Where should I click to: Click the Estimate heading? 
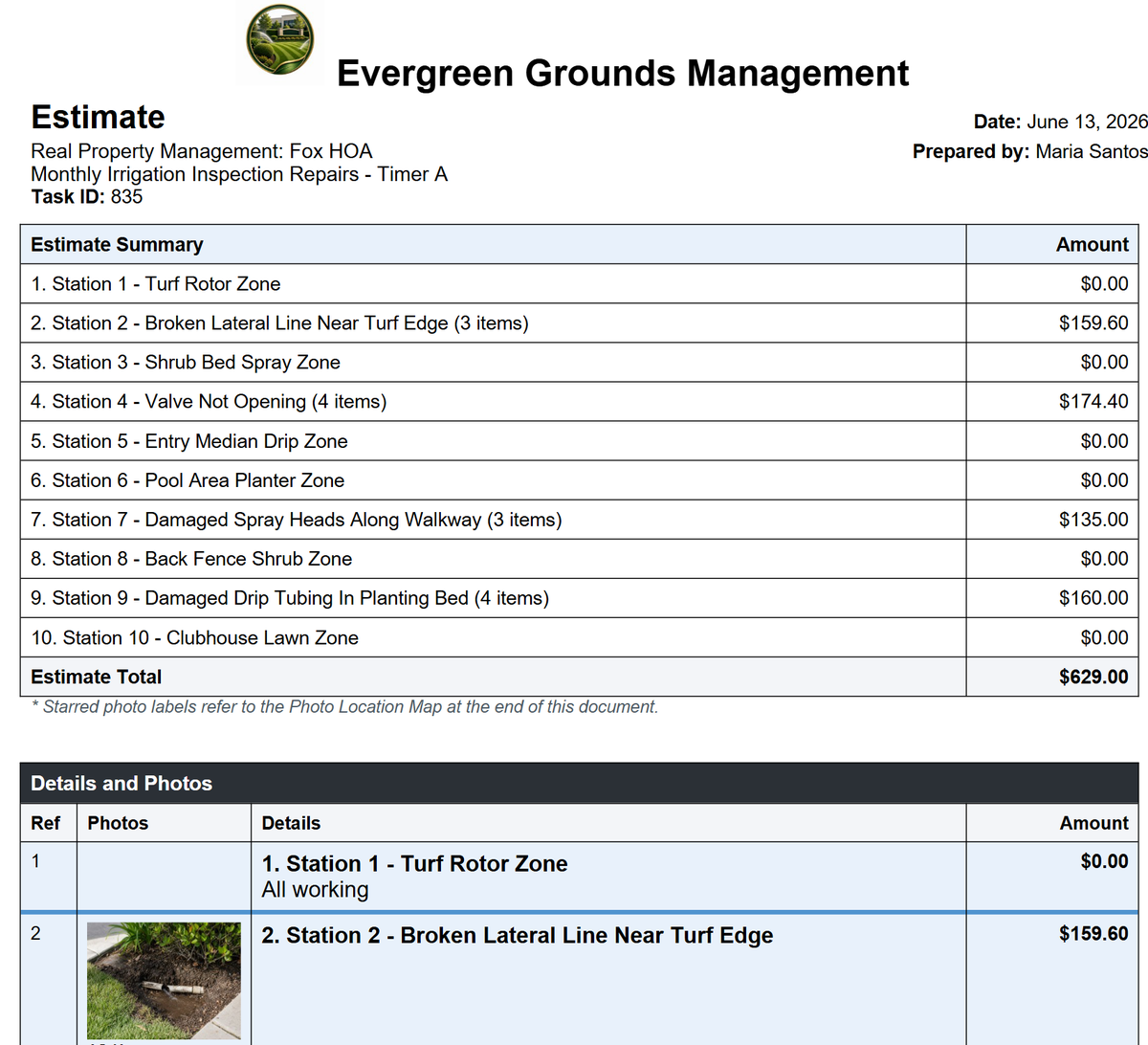click(99, 117)
